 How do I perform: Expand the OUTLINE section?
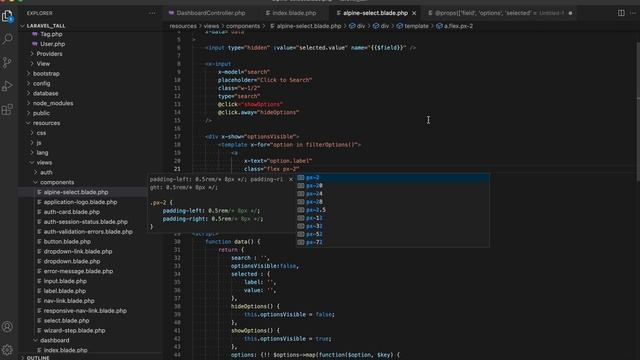[38, 357]
